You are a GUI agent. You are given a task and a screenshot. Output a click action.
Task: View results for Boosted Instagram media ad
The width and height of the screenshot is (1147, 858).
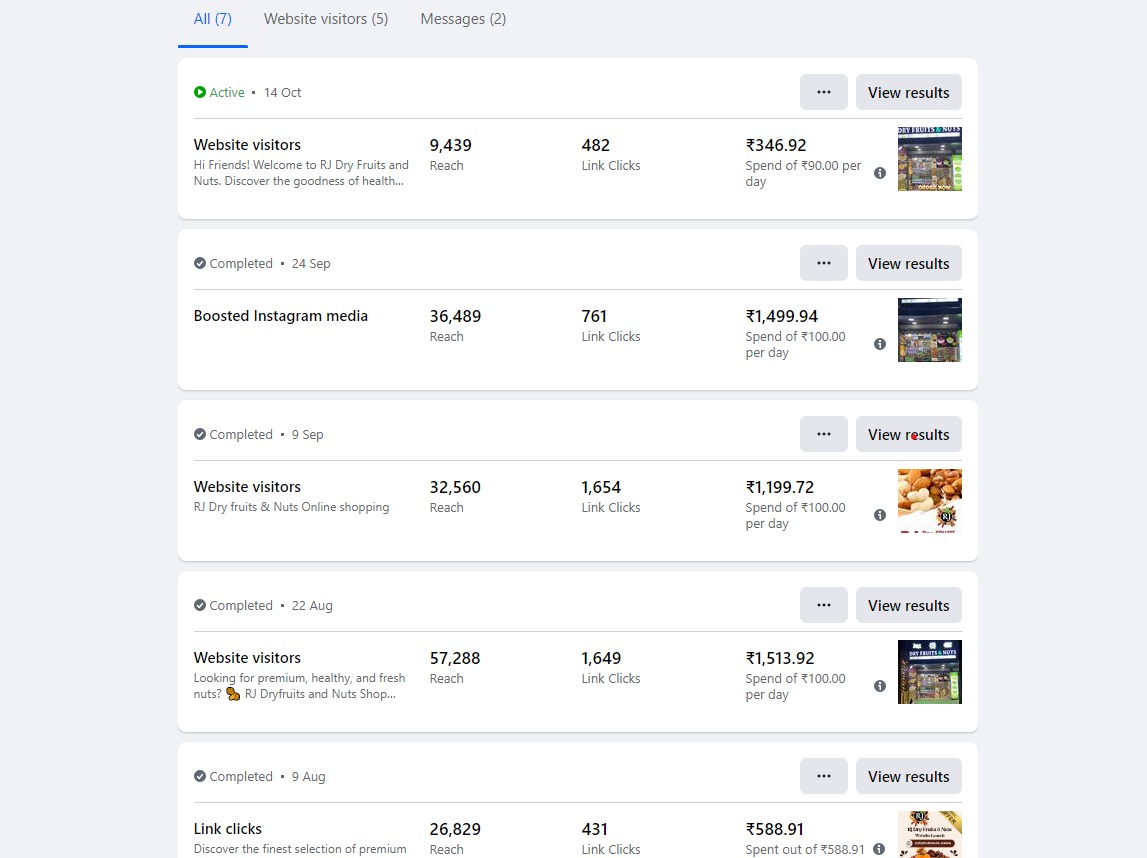point(908,263)
